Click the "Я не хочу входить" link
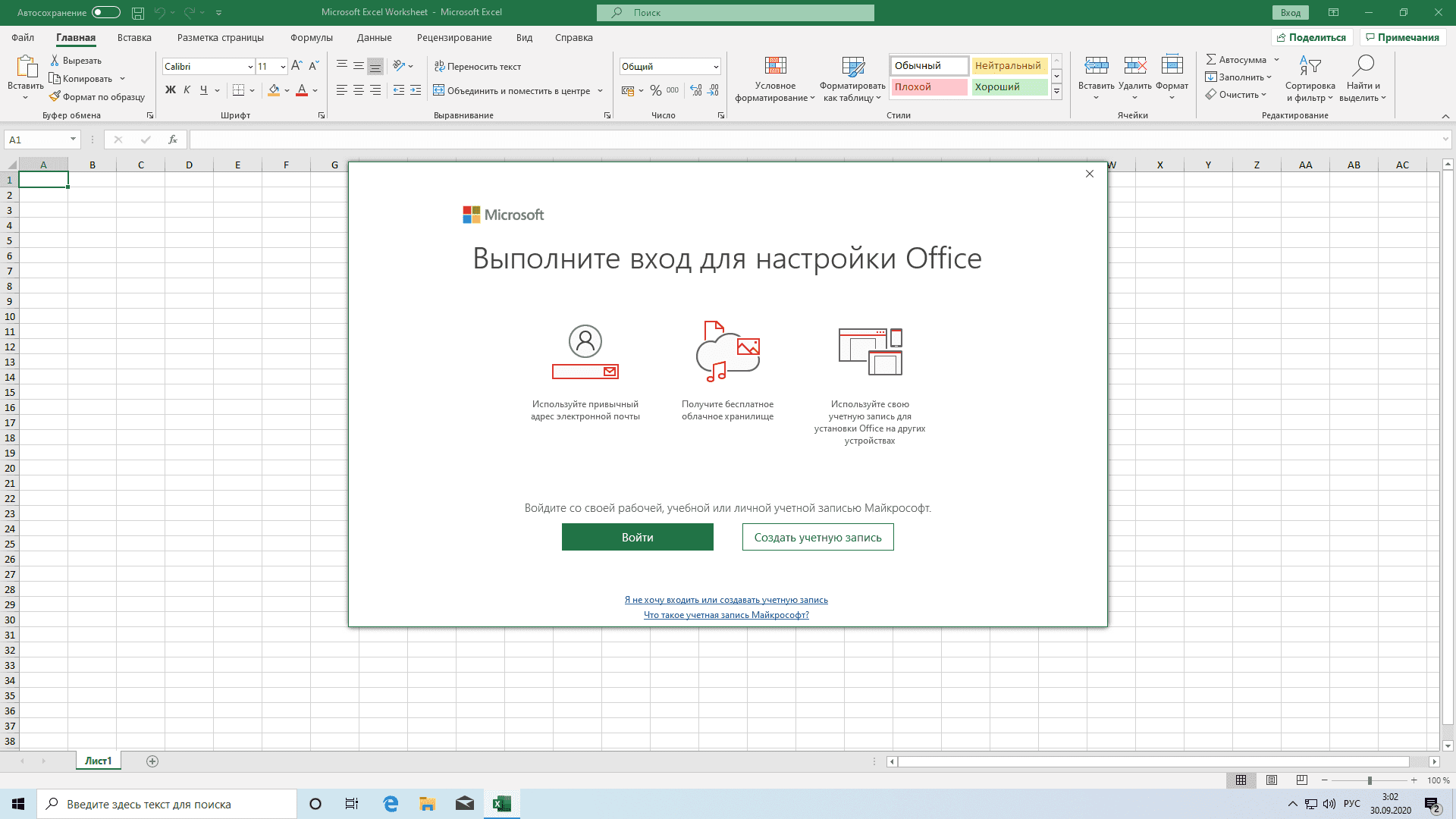 tap(726, 600)
